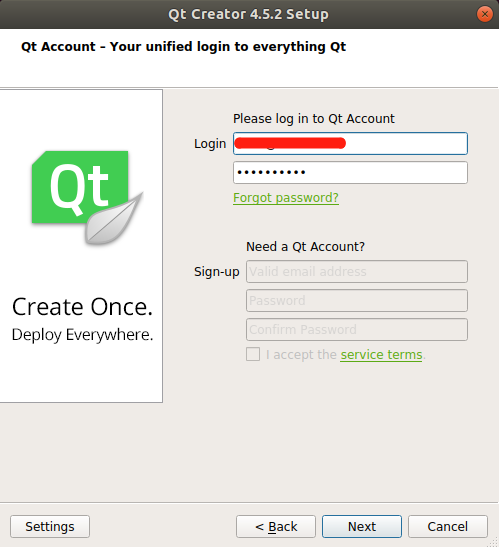Focus the Login email field
499x547 pixels.
(x=350, y=143)
